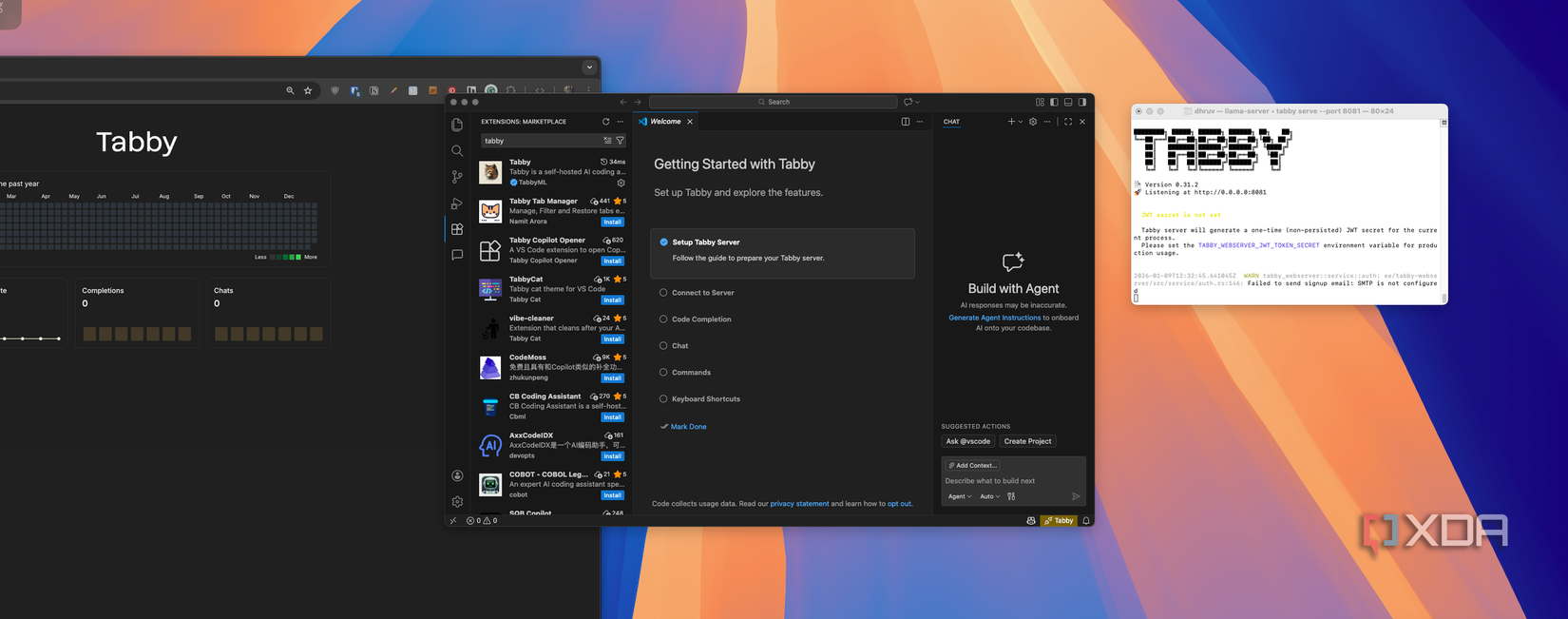This screenshot has height=619, width=1568.
Task: Go back with the navigation arrow
Action: click(x=623, y=102)
